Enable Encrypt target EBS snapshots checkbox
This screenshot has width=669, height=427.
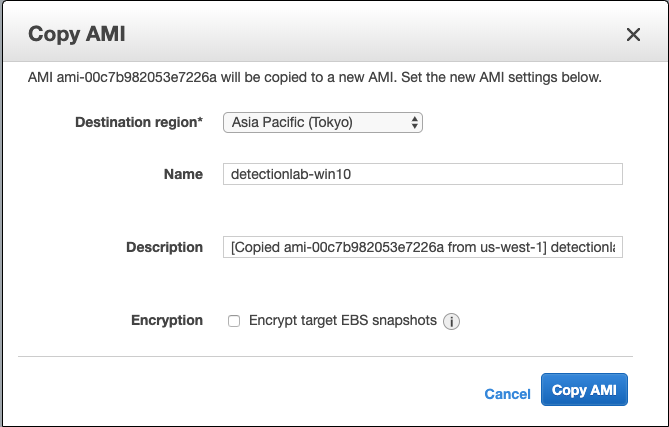(x=234, y=321)
